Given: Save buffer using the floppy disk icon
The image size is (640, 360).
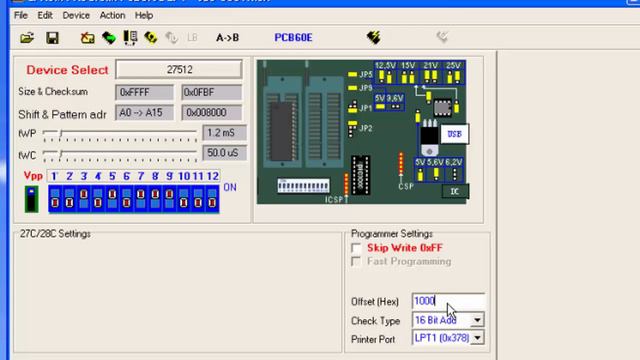Looking at the screenshot, I should pos(52,38).
